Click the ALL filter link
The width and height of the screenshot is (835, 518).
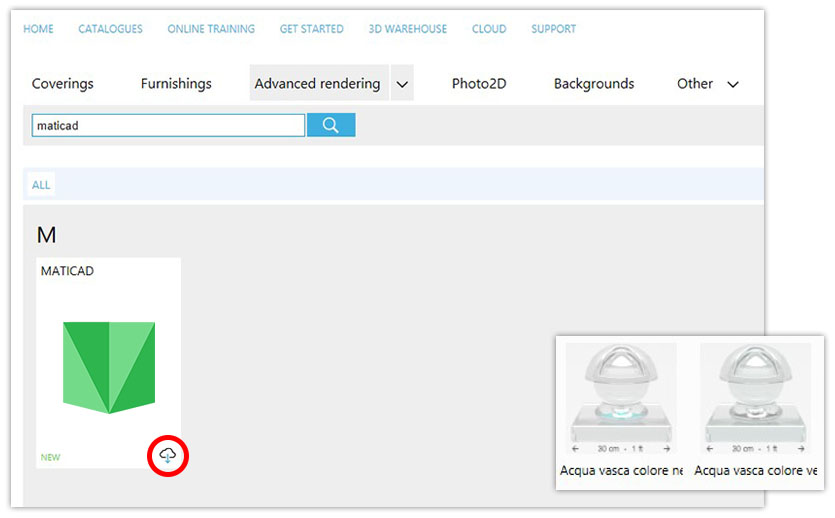point(41,185)
